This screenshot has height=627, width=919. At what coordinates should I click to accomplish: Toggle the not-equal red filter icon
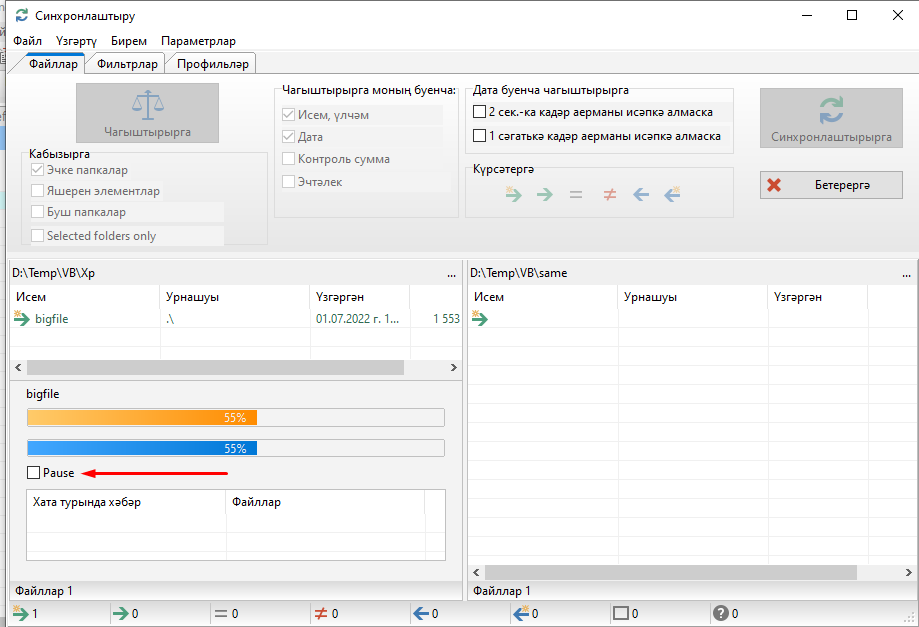[609, 195]
